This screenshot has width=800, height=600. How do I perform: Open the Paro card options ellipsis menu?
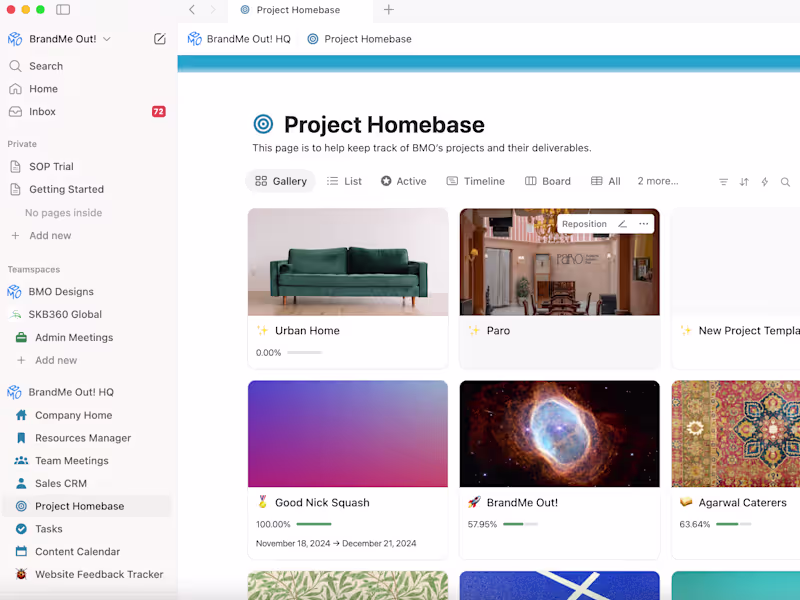(643, 224)
